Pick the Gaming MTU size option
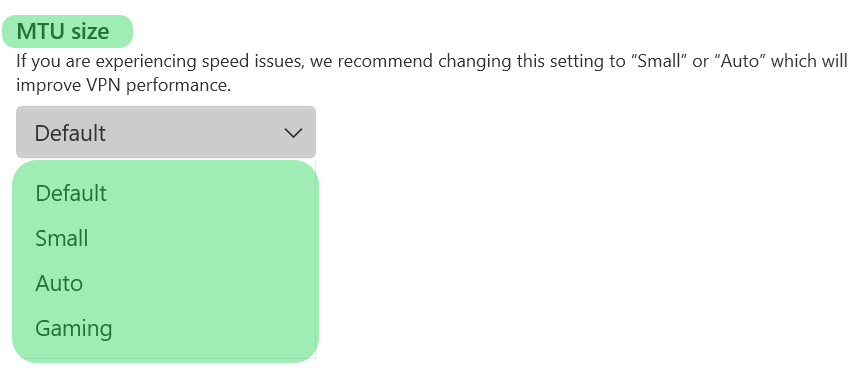This screenshot has width=867, height=375. pyautogui.click(x=165, y=329)
